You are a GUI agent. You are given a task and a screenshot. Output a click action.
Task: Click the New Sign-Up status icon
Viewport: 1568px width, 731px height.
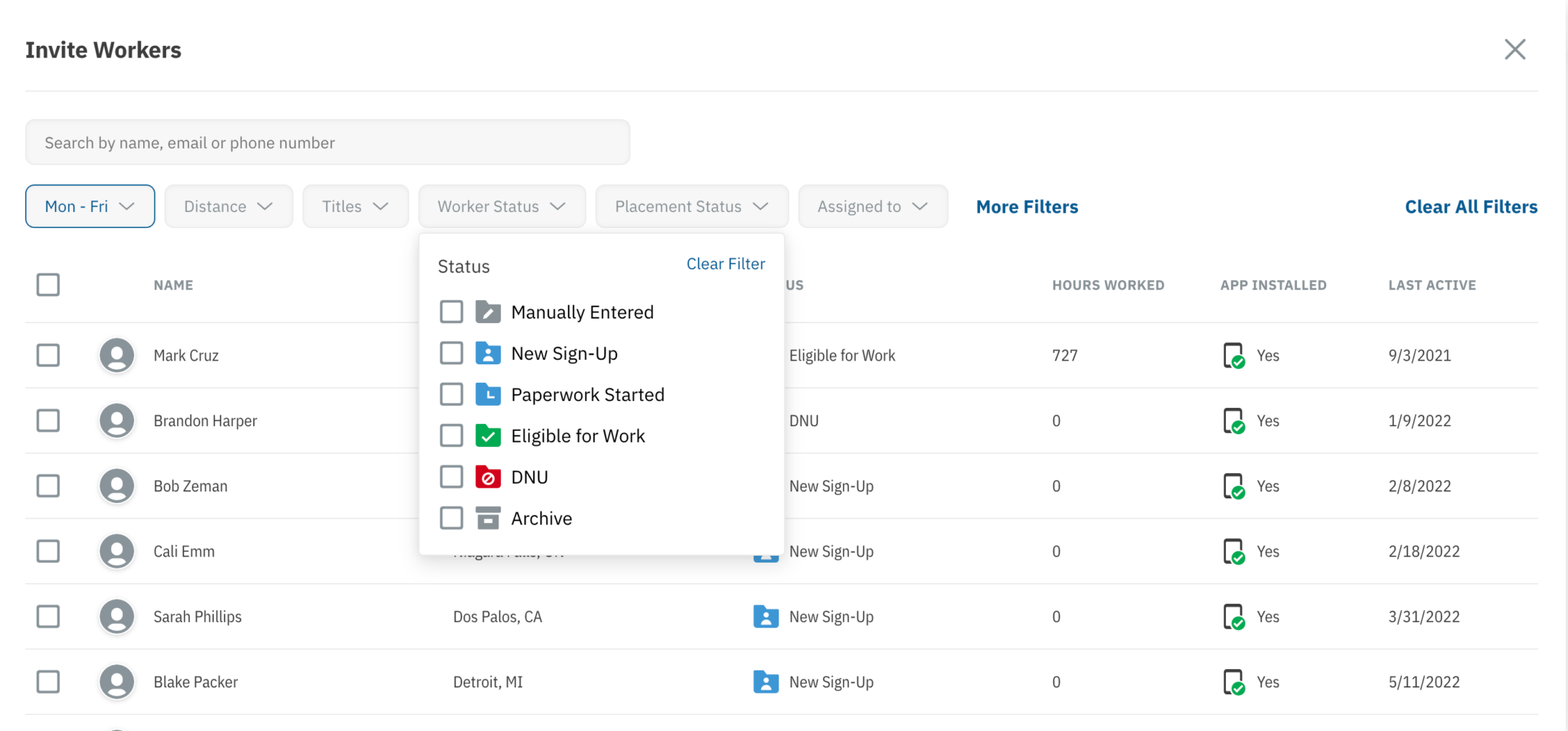[488, 353]
